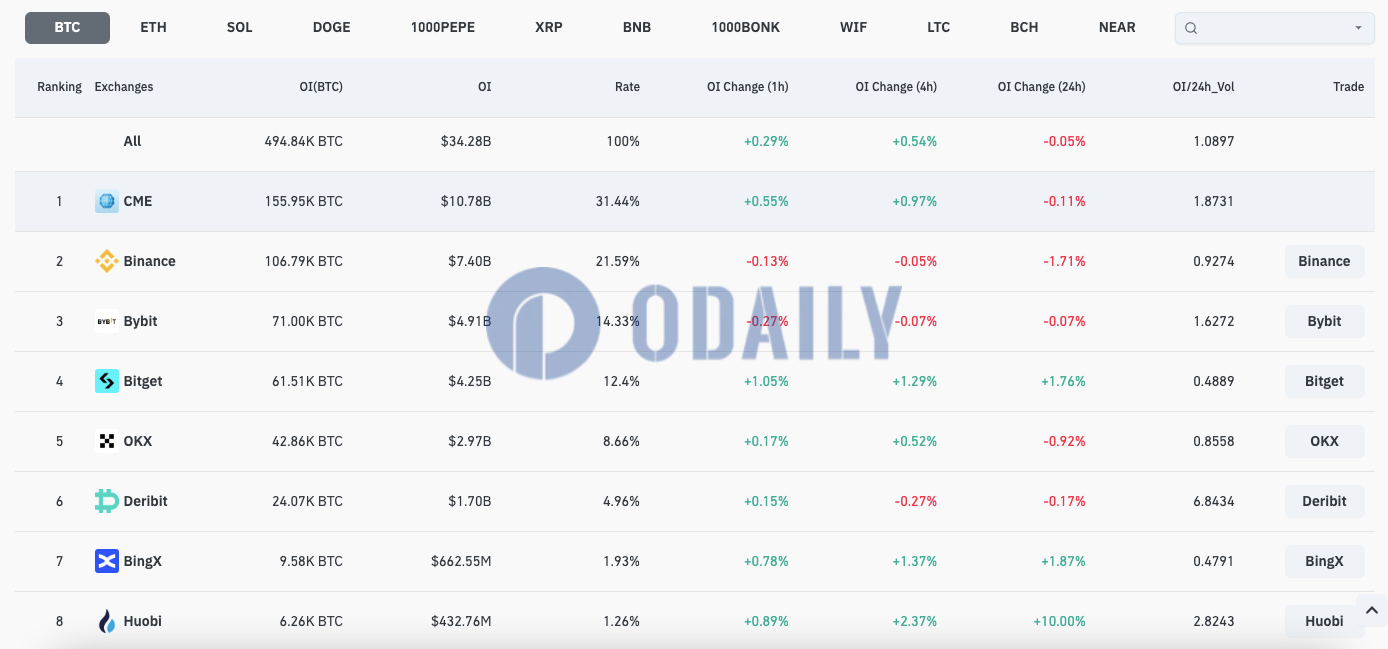Click the OI Change (1h) column header
Viewport: 1388px width, 649px height.
click(748, 87)
